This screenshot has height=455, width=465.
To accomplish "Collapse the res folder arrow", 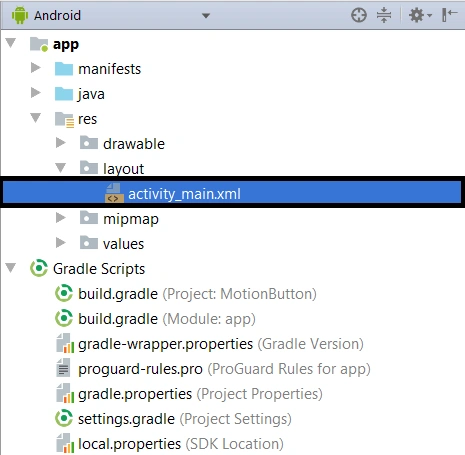I will click(36, 118).
